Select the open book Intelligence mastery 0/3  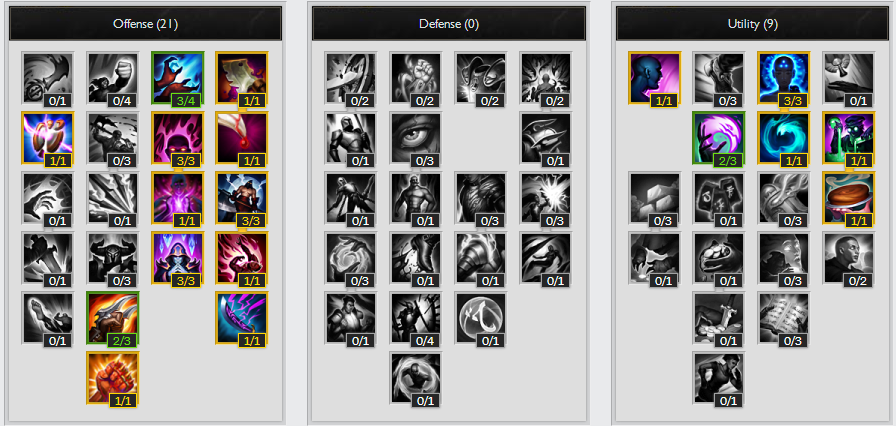coord(783,318)
